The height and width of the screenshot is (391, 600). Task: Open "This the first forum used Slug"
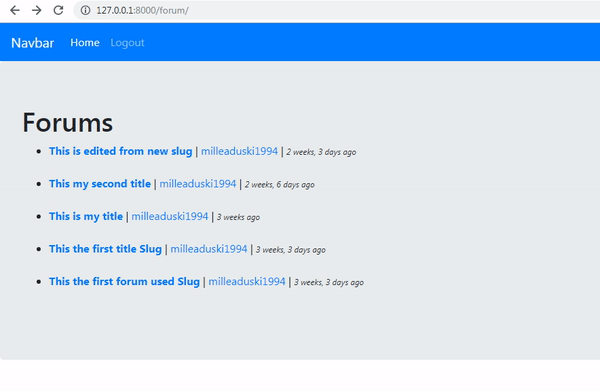coord(124,281)
